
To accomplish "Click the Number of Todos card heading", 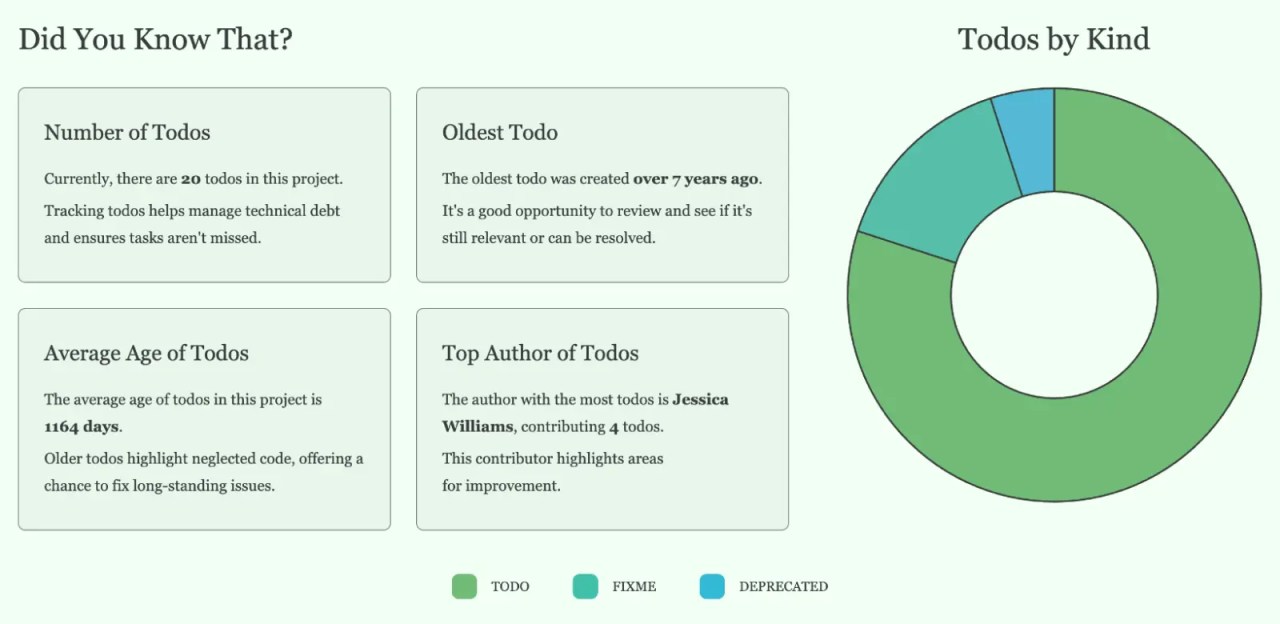I will (127, 132).
